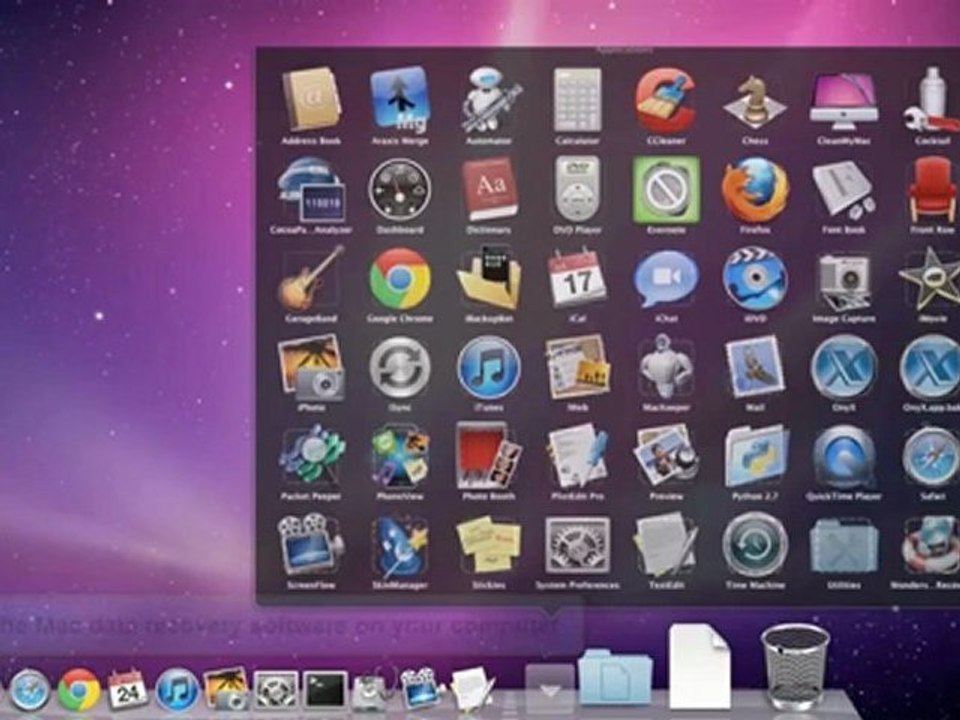
Task: Open CocoaPacketAnalyzer app
Action: (311, 190)
